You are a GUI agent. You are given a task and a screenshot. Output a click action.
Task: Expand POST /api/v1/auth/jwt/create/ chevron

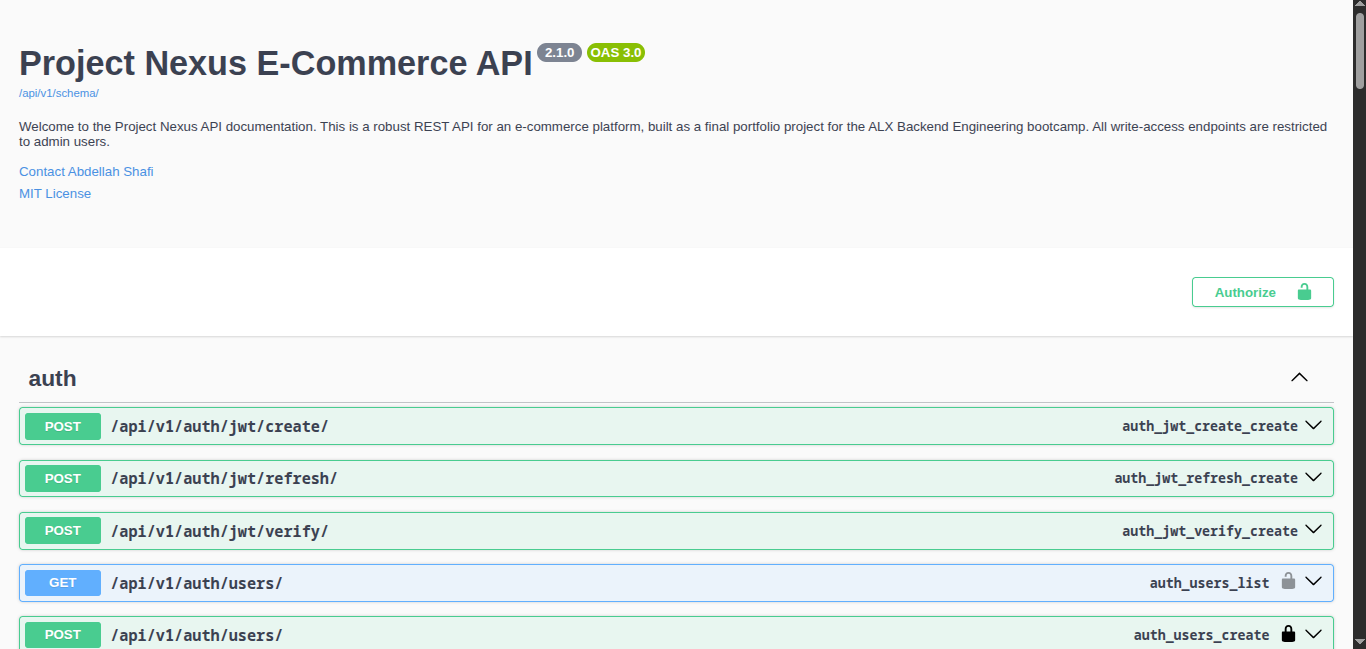pyautogui.click(x=1314, y=425)
